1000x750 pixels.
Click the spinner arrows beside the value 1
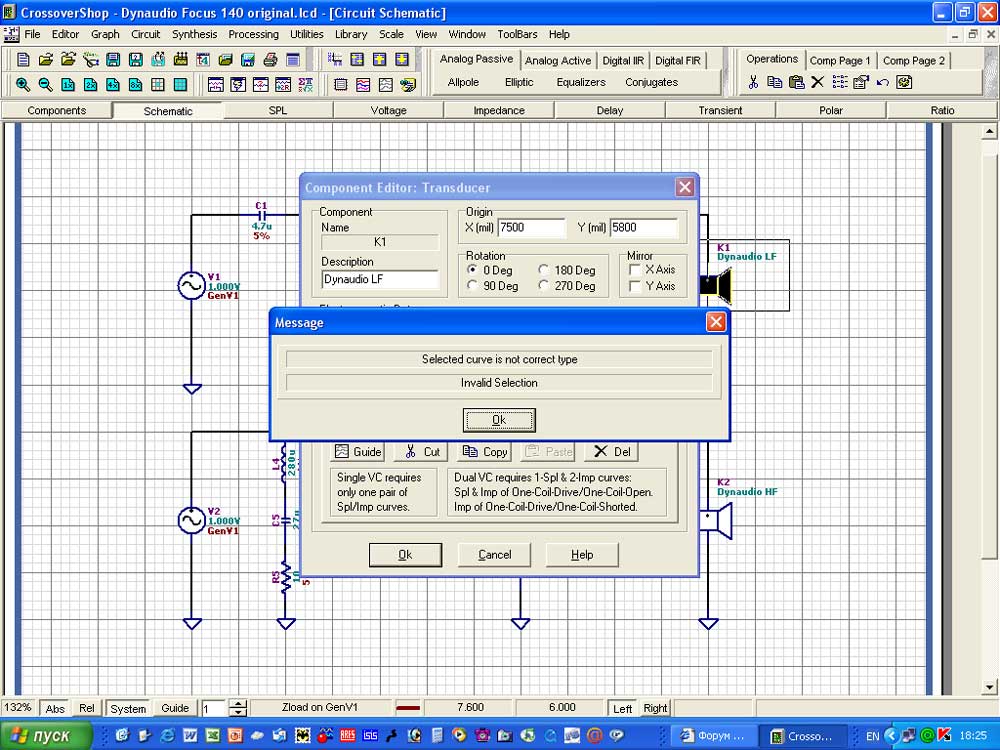(x=238, y=708)
